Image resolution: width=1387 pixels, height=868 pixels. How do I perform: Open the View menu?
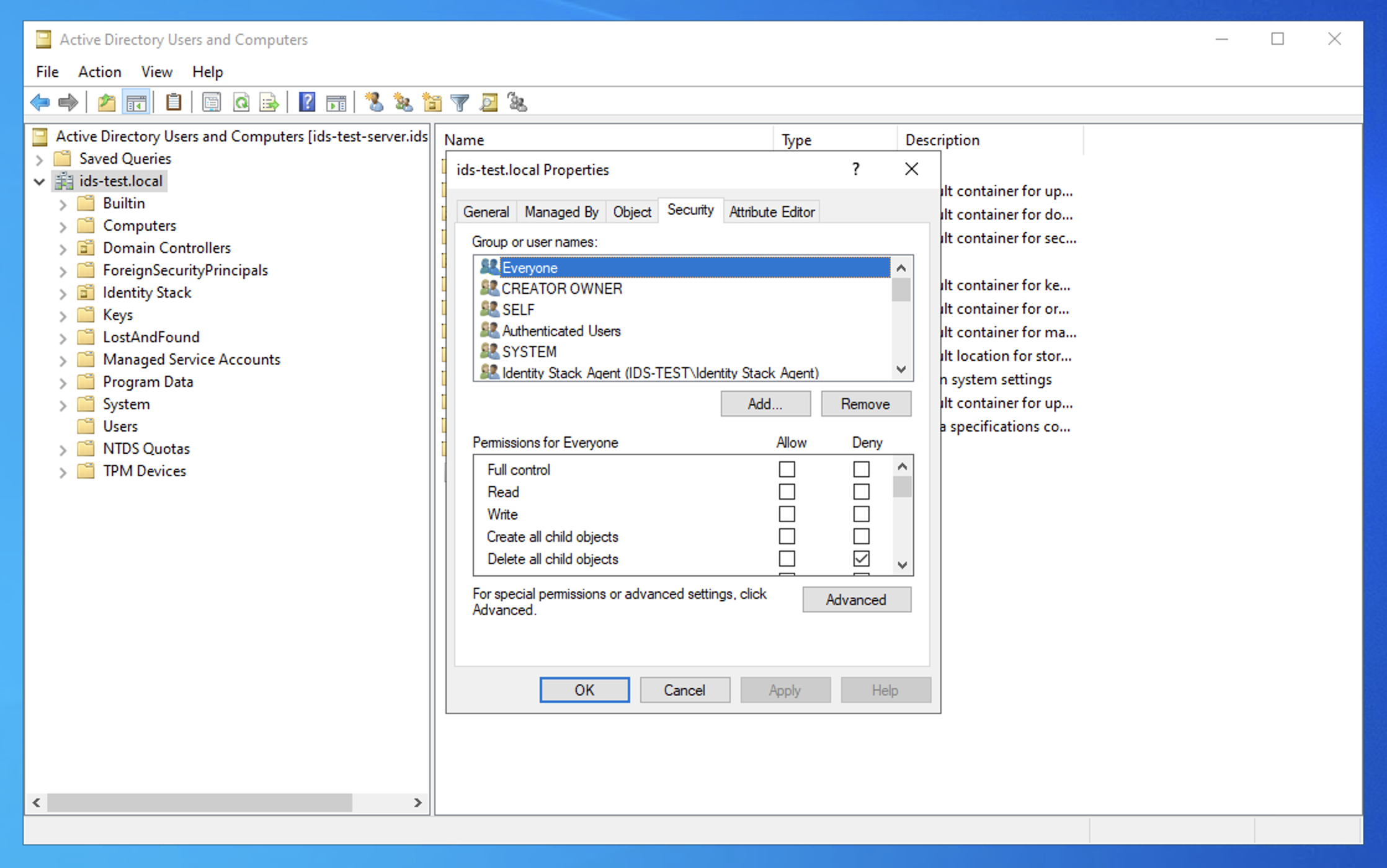[156, 72]
